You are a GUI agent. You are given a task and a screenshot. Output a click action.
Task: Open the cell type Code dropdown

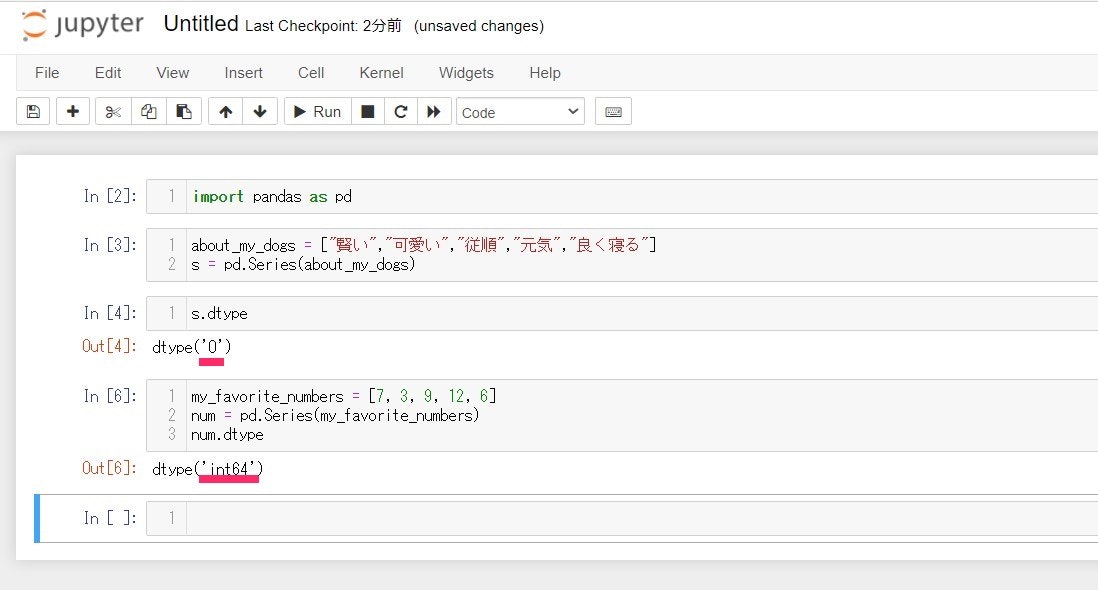click(x=520, y=112)
